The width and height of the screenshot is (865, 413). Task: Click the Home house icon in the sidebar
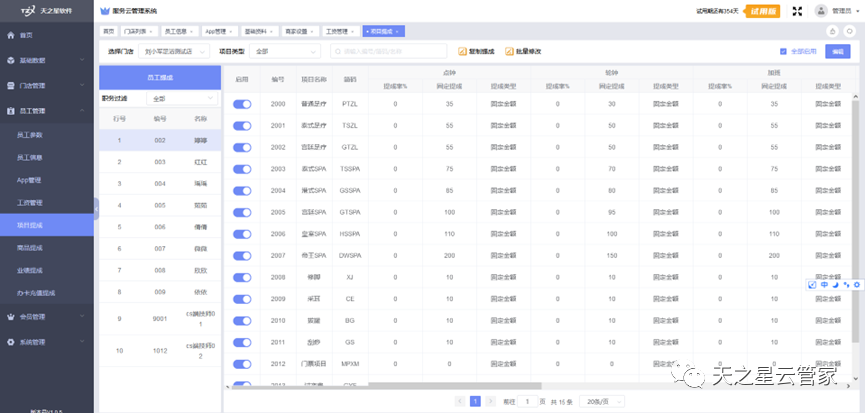pyautogui.click(x=9, y=35)
